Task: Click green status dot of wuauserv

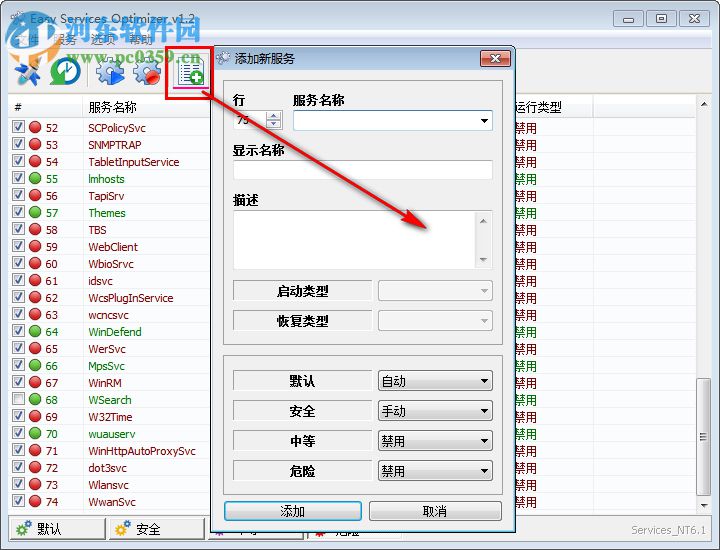Action: 35,433
